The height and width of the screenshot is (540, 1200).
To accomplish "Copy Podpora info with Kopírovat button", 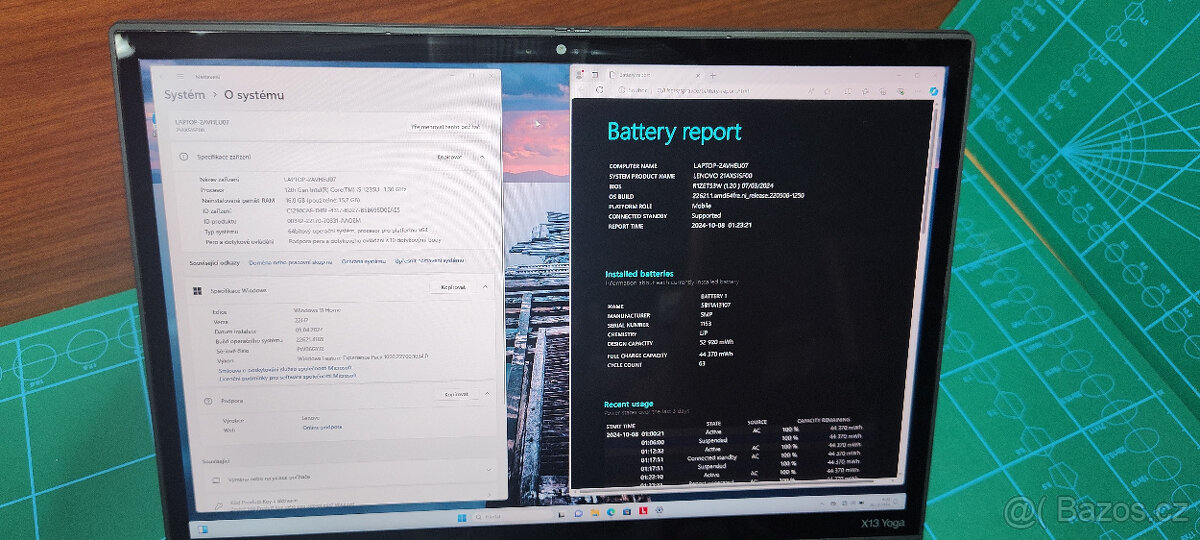I will (x=457, y=395).
